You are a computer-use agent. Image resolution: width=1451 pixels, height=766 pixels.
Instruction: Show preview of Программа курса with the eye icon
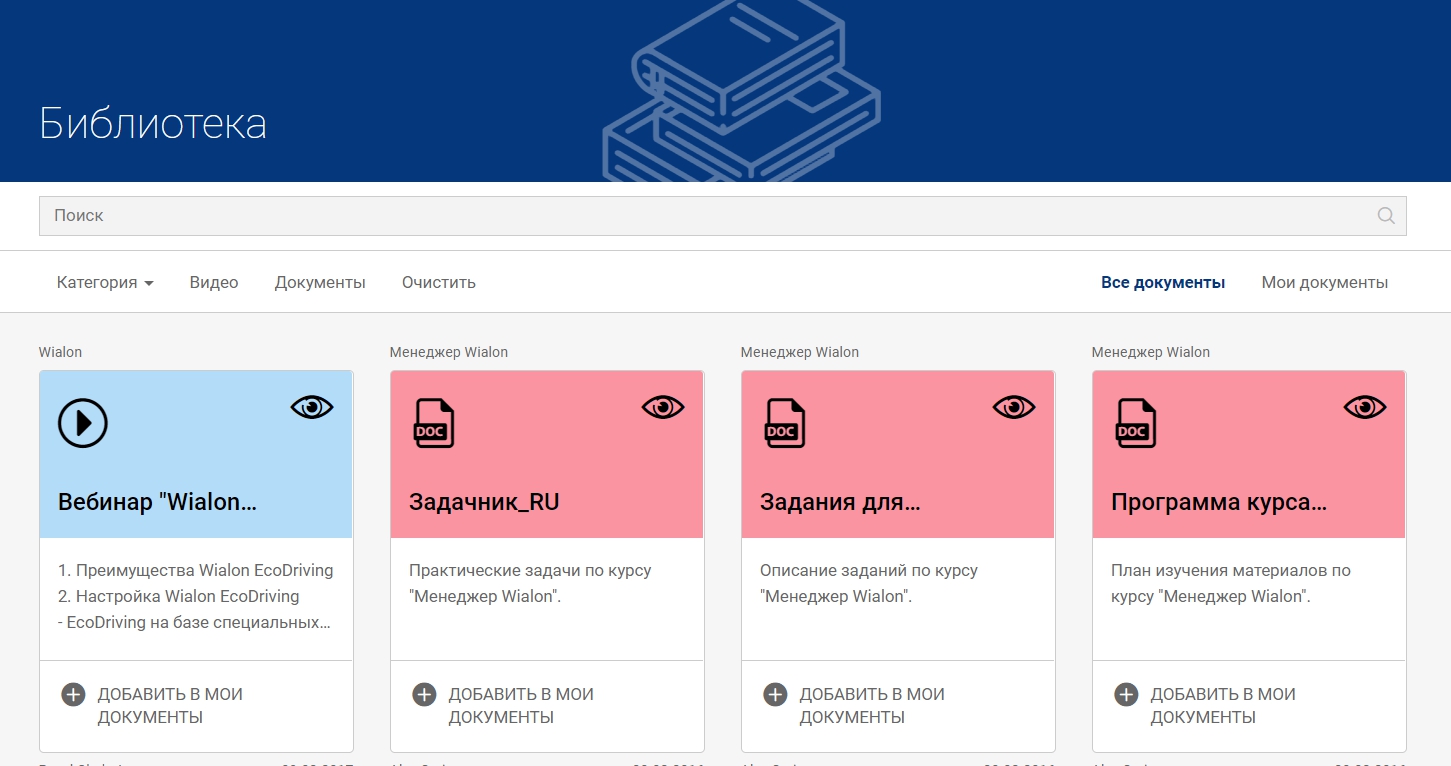(1365, 406)
